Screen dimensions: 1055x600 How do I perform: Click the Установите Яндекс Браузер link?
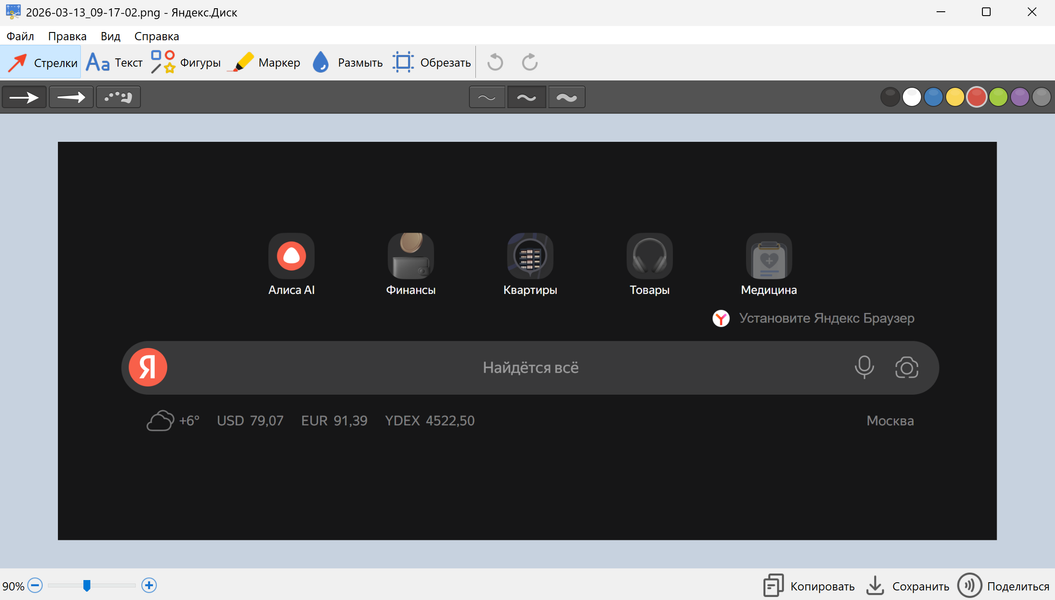coord(813,318)
